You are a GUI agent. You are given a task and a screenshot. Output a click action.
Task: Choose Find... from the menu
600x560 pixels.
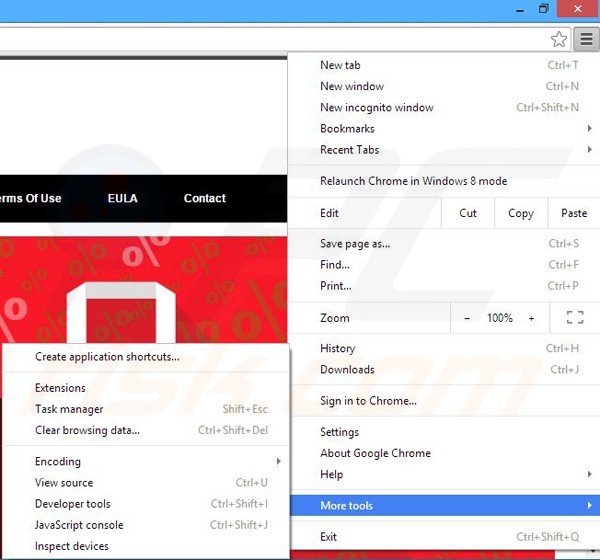[x=445, y=264]
